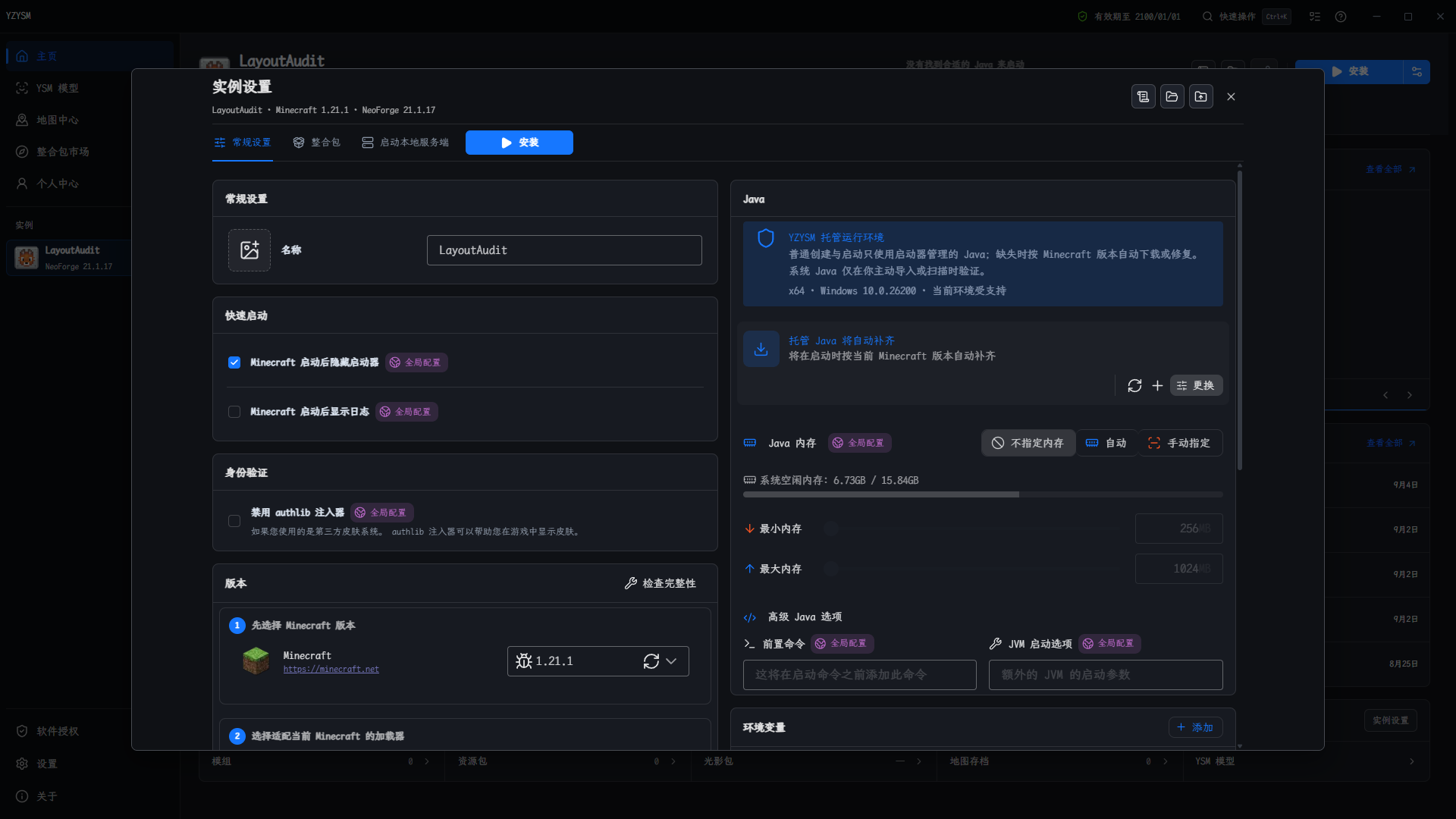This screenshot has width=1456, height=819.
Task: Open 关于 in the sidebar
Action: [x=89, y=796]
